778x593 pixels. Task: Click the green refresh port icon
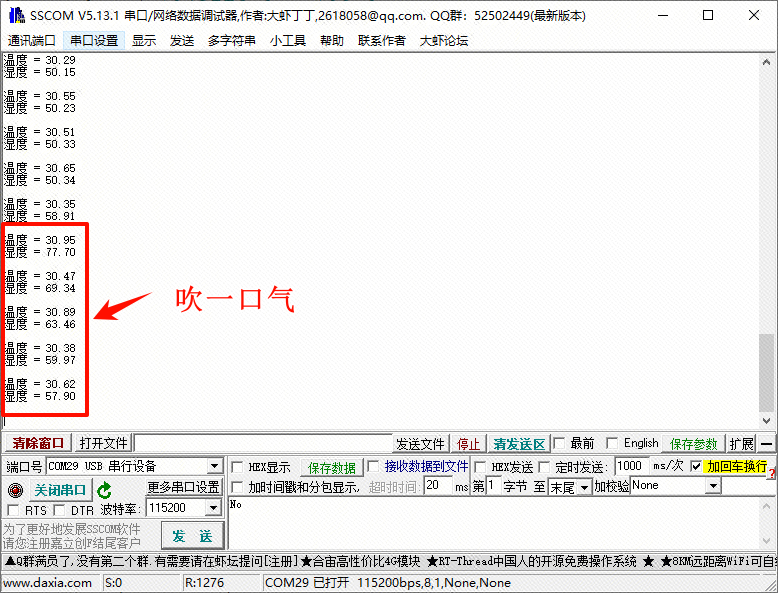[105, 490]
